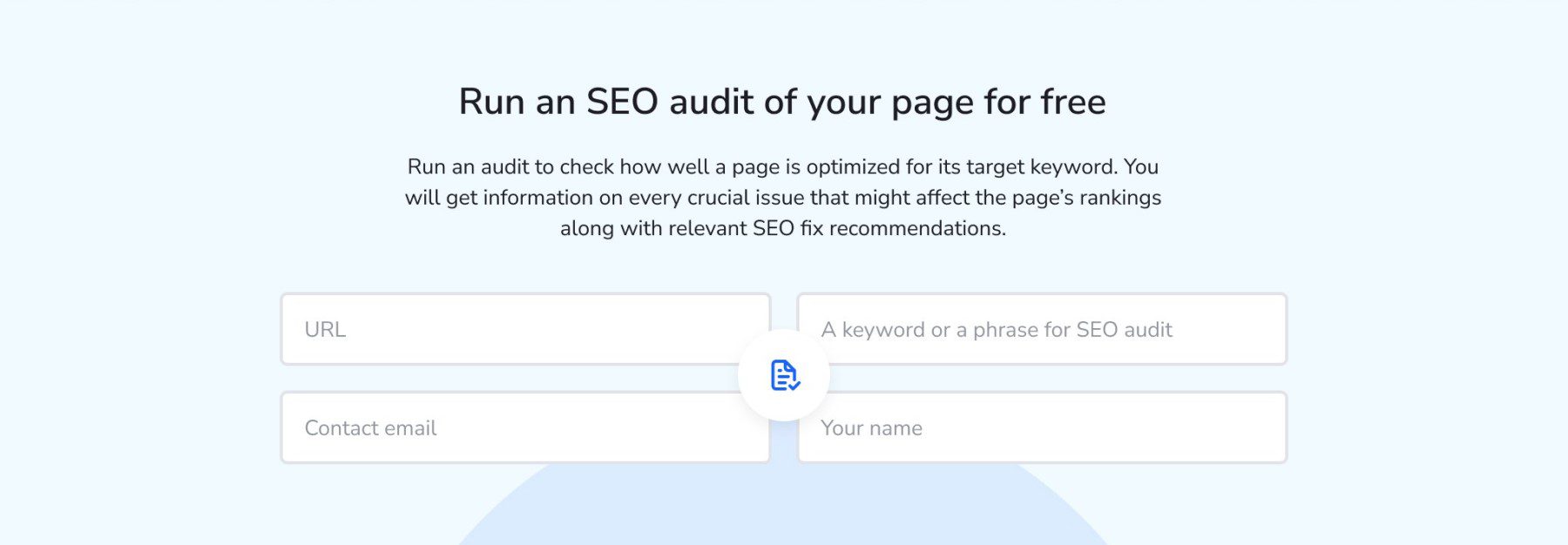This screenshot has height=545, width=1568.
Task: Click the "Your name" placeholder text
Action: click(871, 428)
